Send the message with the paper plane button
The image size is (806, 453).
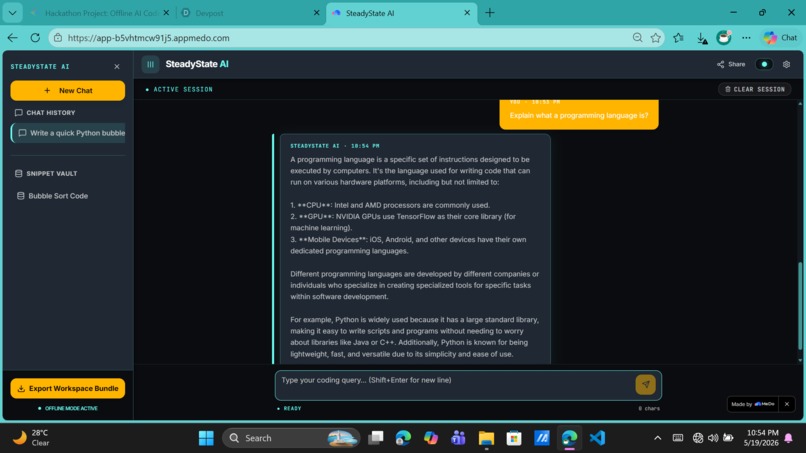(x=645, y=384)
